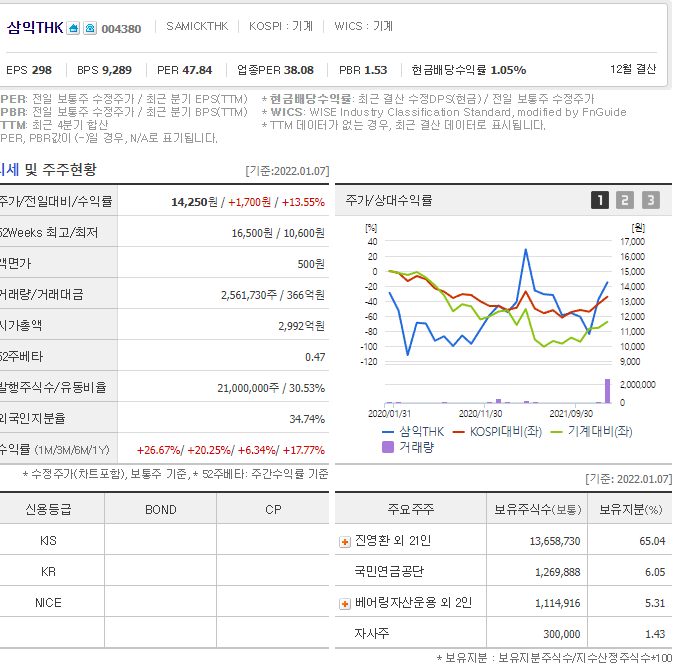The height and width of the screenshot is (671, 684).
Task: Click the large volume bar in chart
Action: point(608,391)
